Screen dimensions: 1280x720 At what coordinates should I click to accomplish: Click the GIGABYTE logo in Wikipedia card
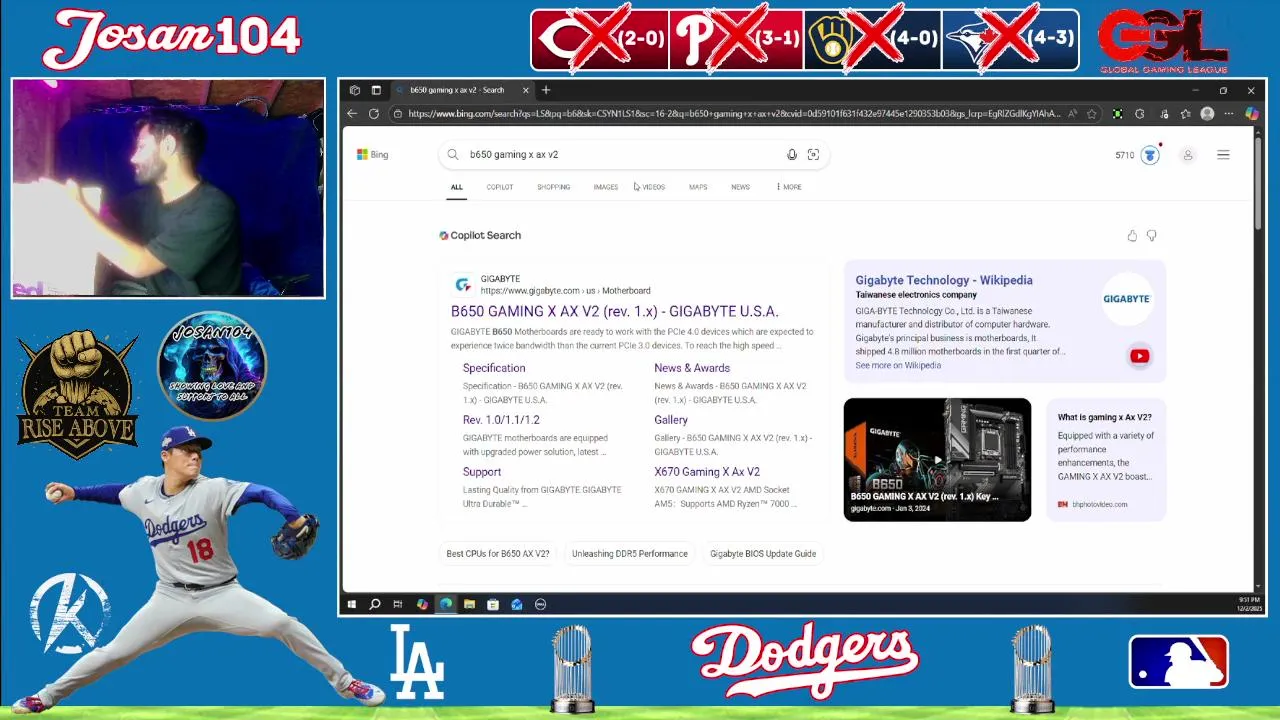[1126, 299]
